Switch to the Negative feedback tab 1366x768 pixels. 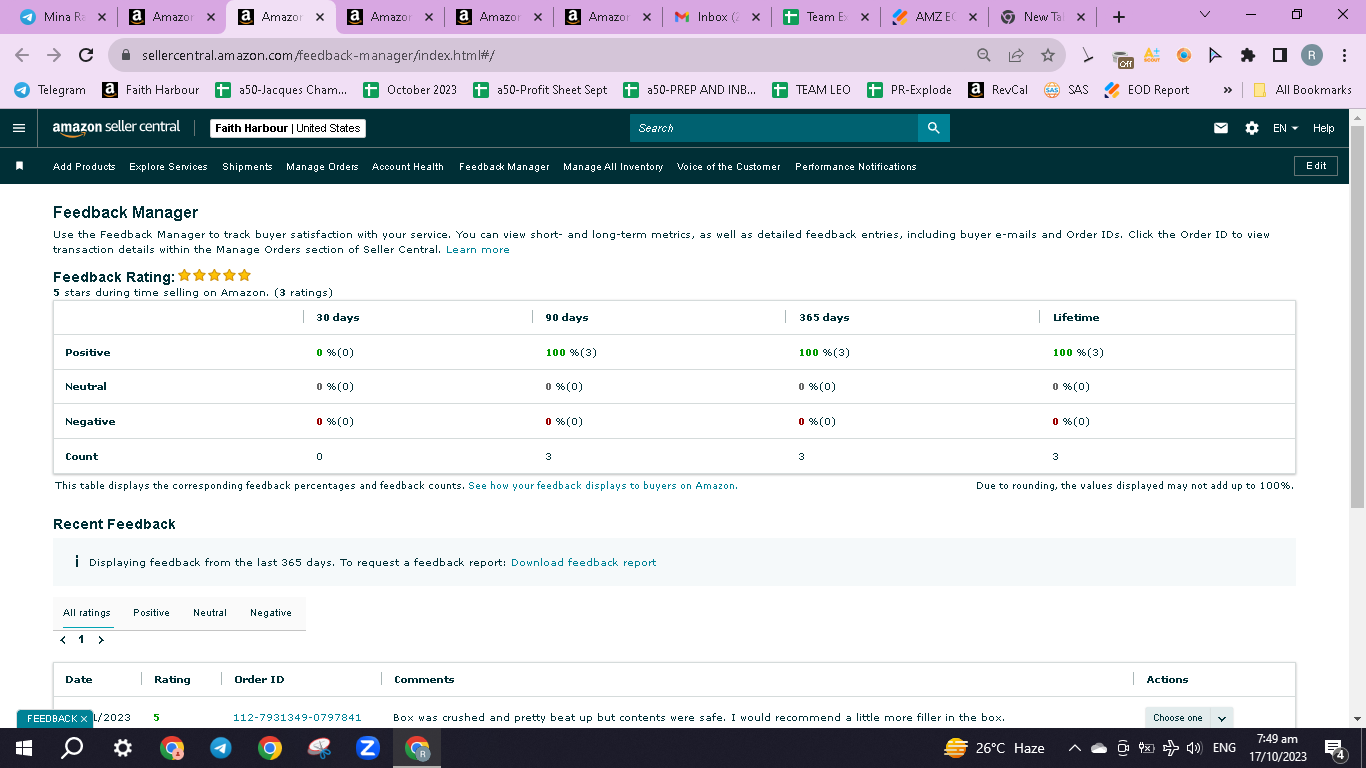point(271,613)
